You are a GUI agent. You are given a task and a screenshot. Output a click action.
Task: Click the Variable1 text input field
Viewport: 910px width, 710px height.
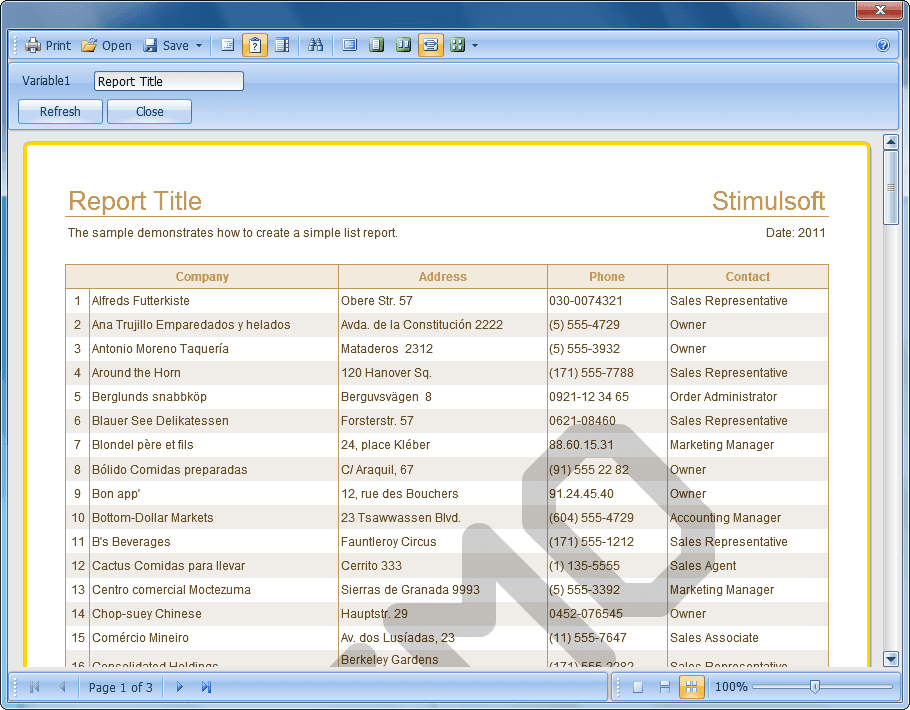(x=168, y=81)
